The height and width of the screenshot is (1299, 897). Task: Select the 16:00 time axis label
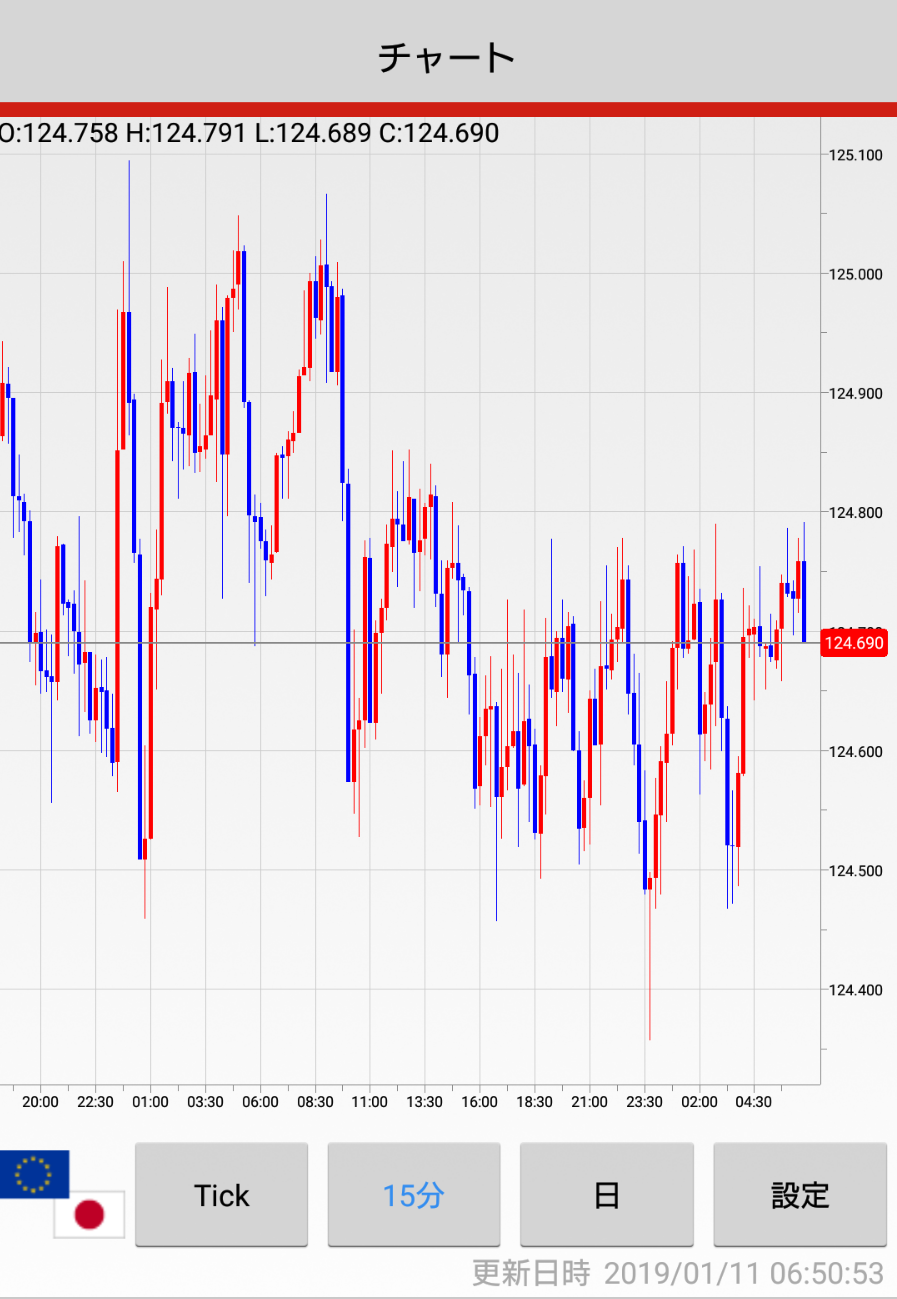479,1102
